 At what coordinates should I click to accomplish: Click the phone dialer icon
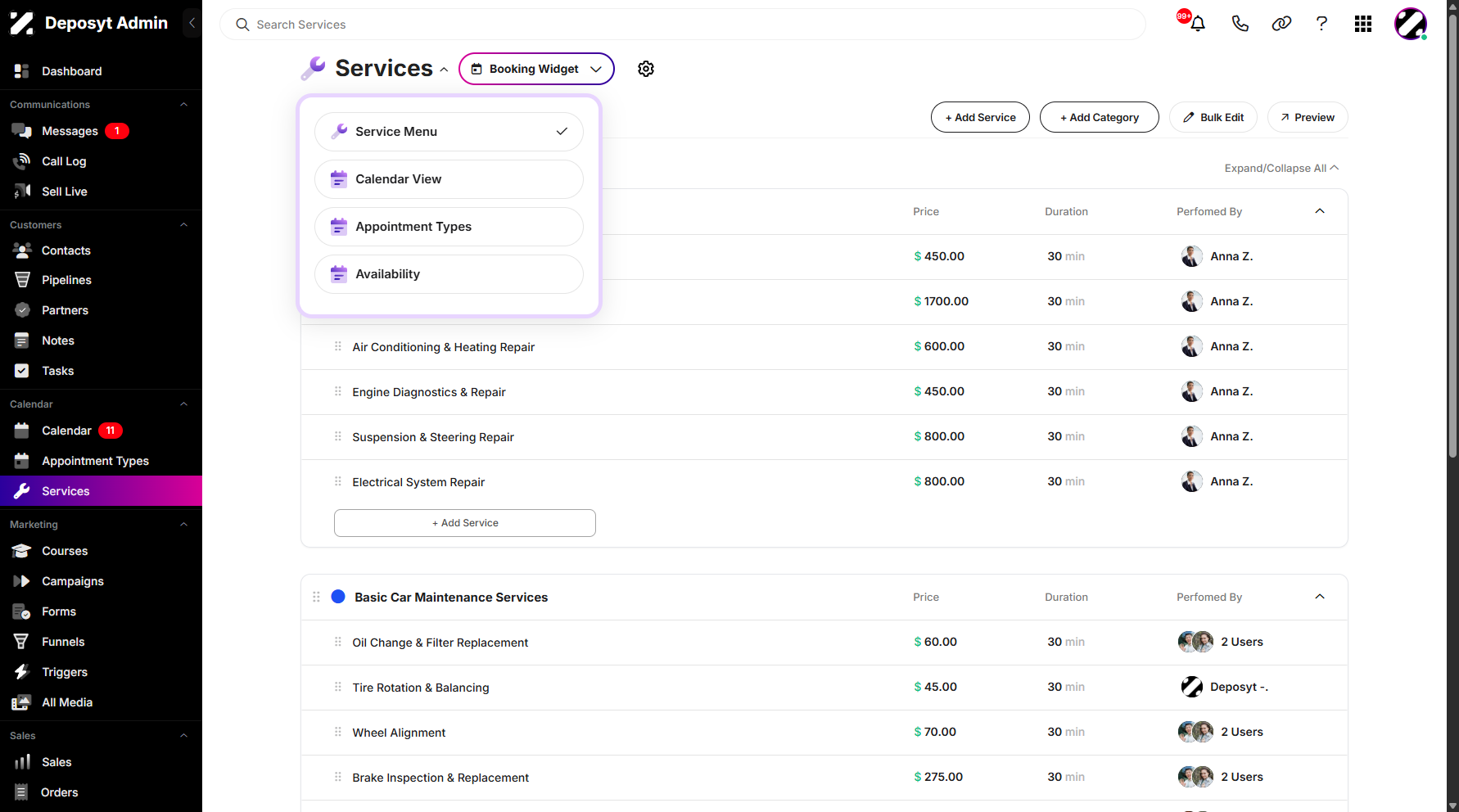pos(1240,24)
